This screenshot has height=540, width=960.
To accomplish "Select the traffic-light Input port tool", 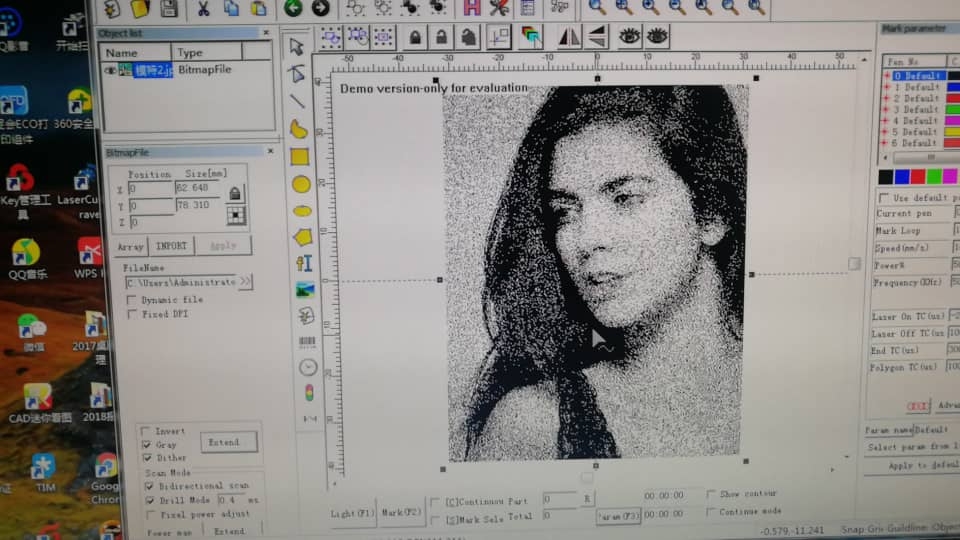I will click(x=309, y=393).
